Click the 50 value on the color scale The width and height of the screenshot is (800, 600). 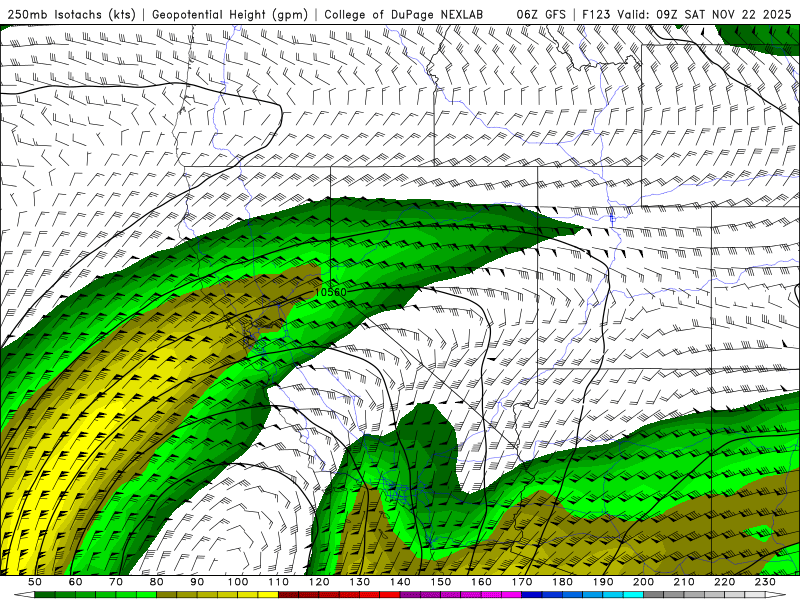(x=35, y=582)
